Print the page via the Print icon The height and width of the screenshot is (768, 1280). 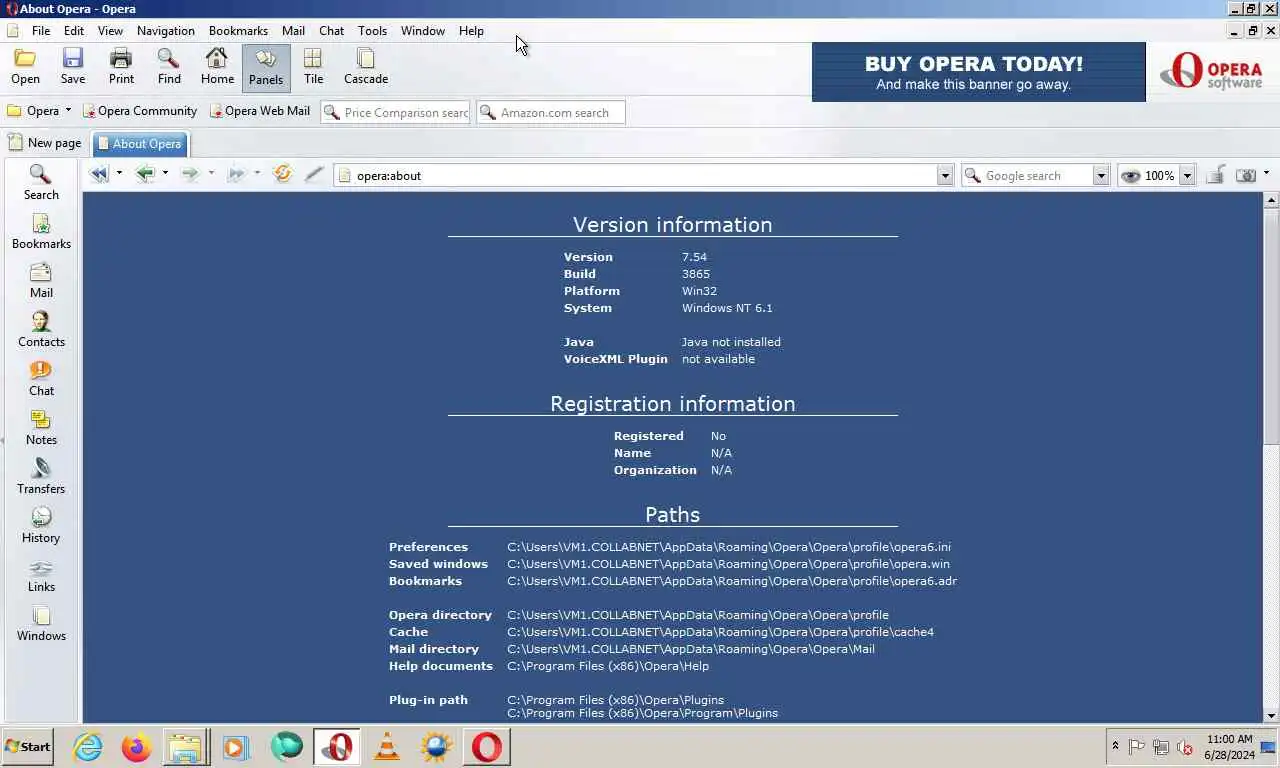121,67
